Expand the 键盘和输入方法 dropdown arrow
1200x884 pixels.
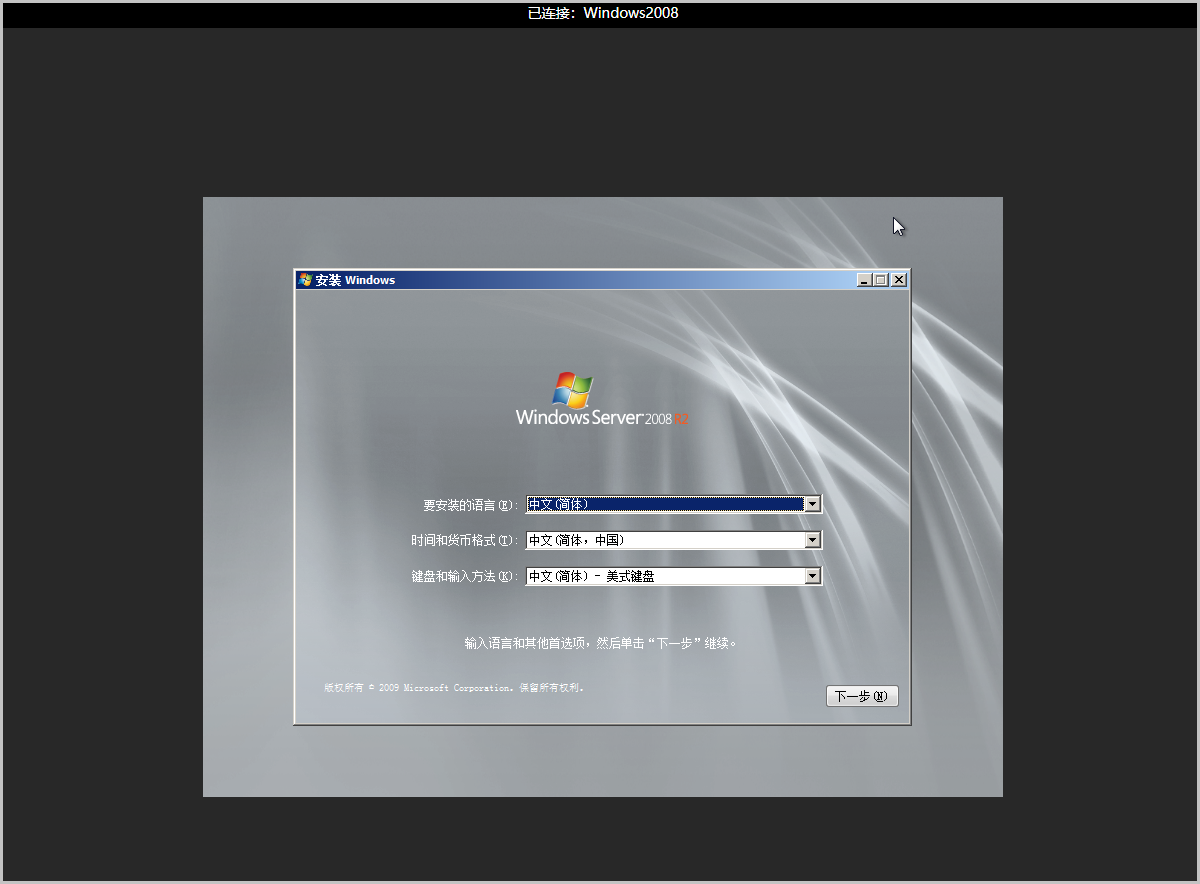tap(813, 576)
